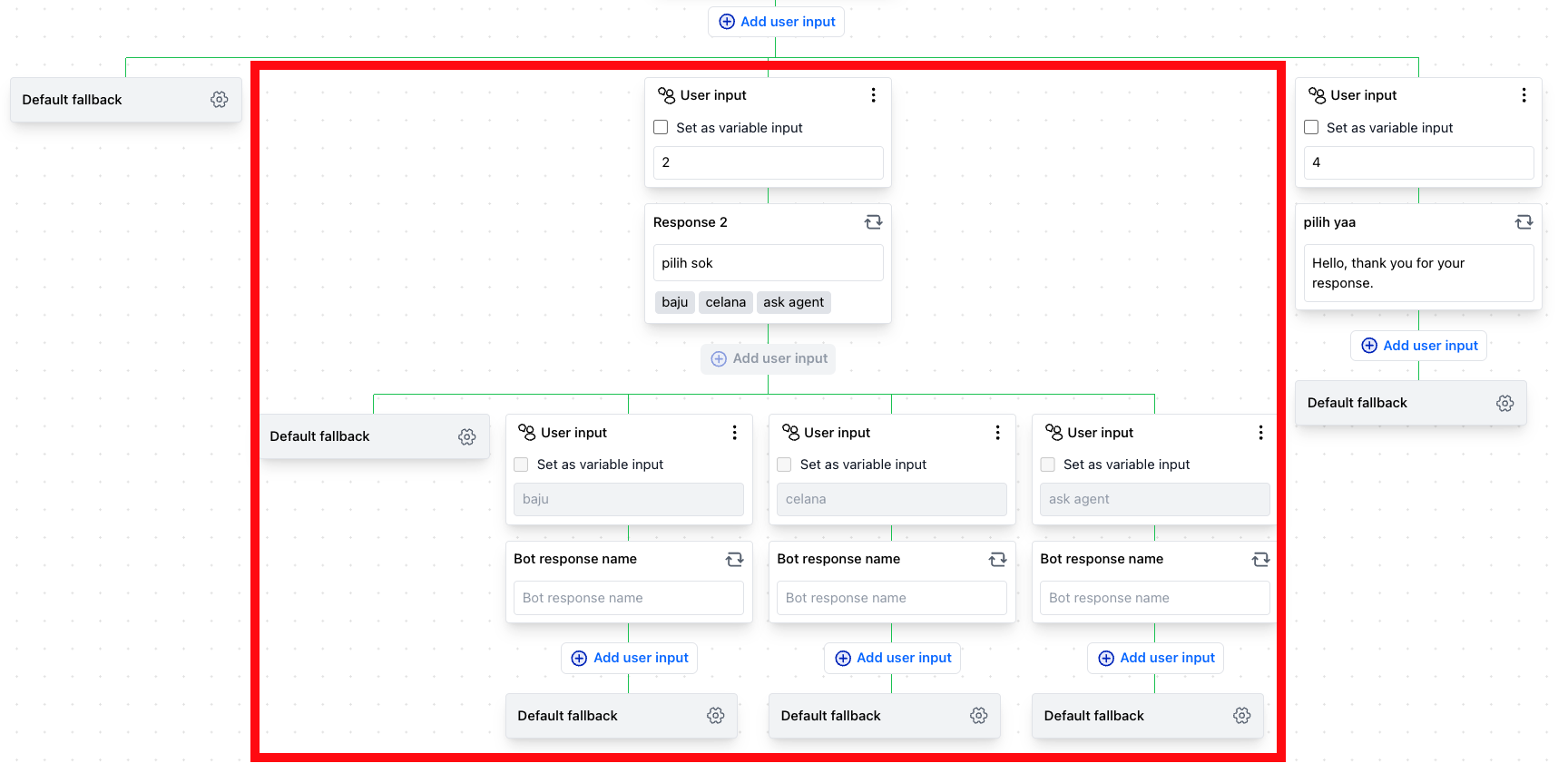Click the swap icon on the Bot response under baju

734,560
